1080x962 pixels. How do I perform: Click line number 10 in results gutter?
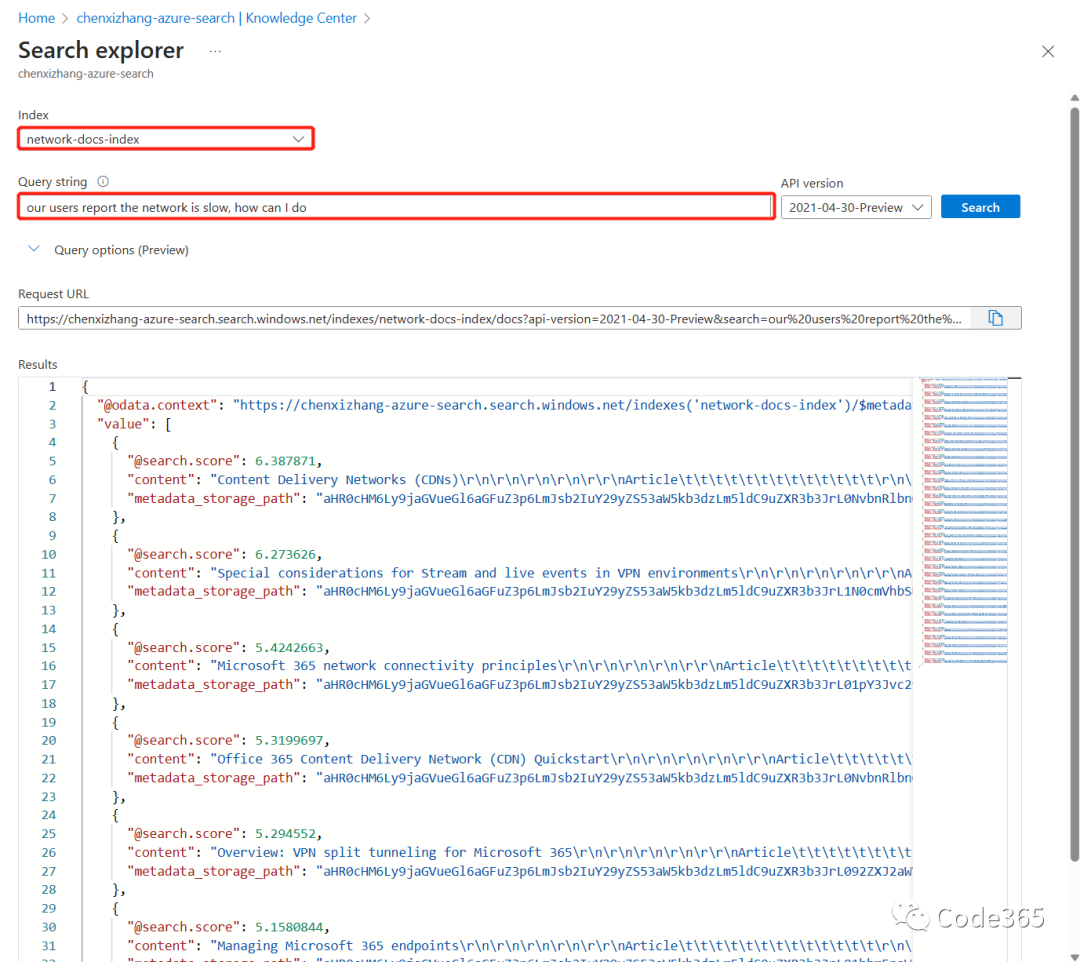click(48, 554)
